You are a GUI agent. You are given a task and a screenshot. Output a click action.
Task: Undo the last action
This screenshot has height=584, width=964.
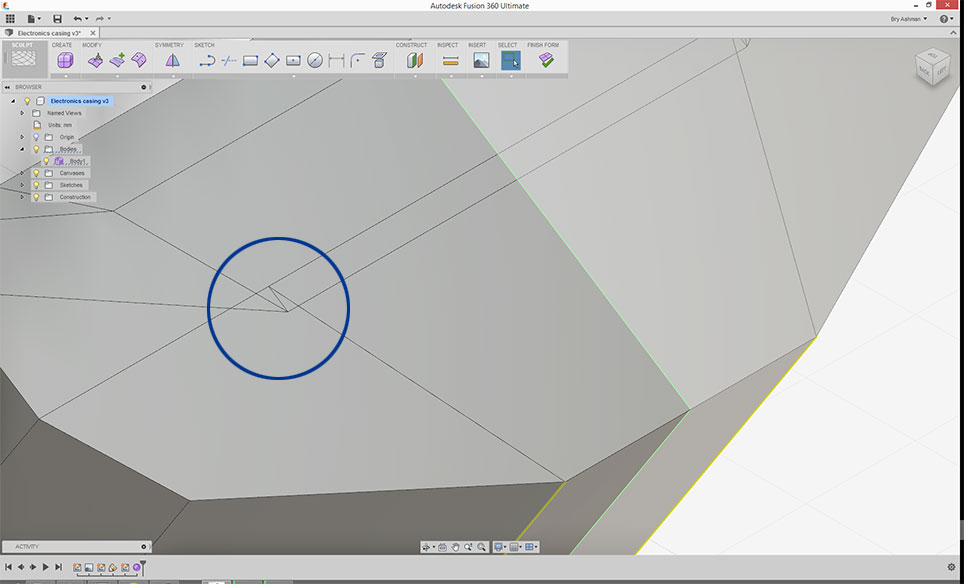tap(77, 19)
